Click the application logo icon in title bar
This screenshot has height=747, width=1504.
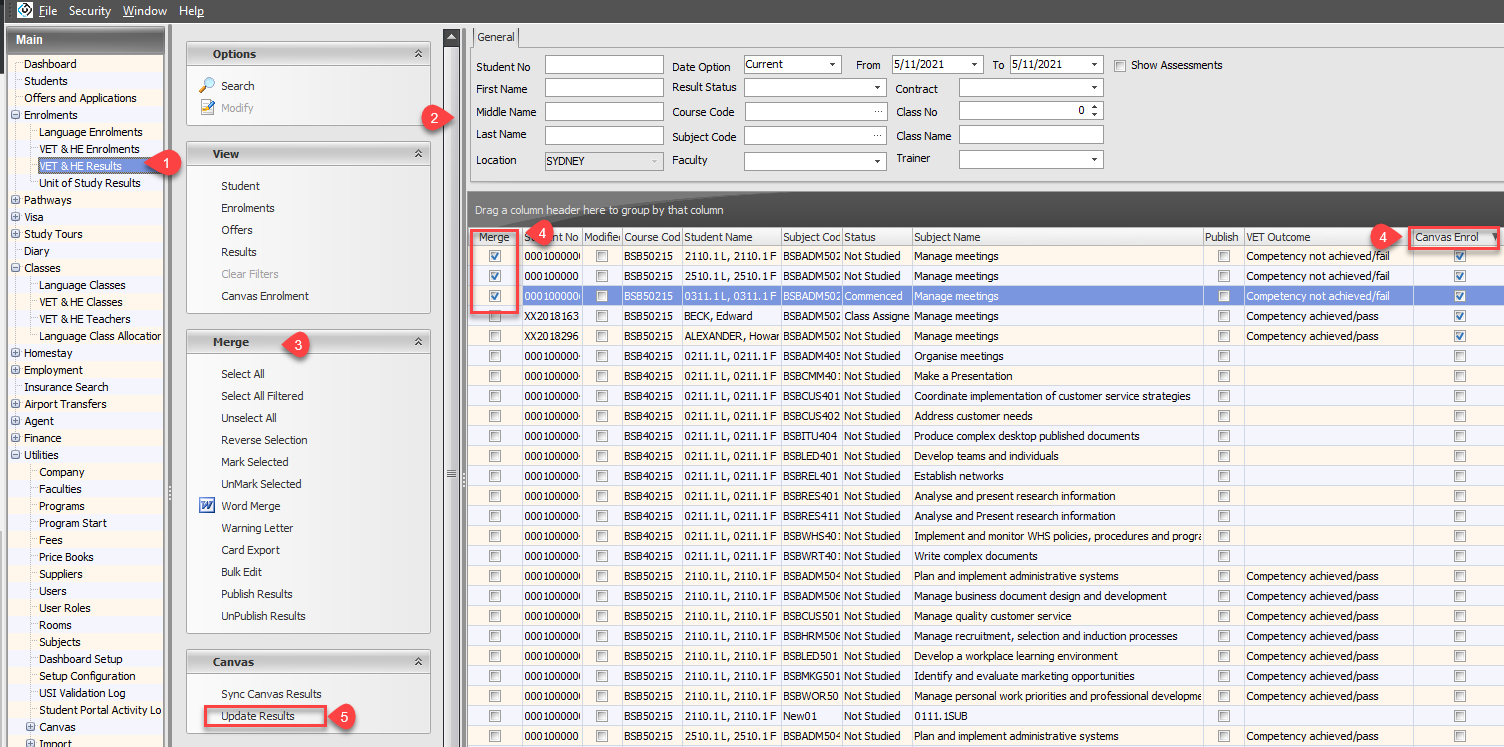(24, 10)
